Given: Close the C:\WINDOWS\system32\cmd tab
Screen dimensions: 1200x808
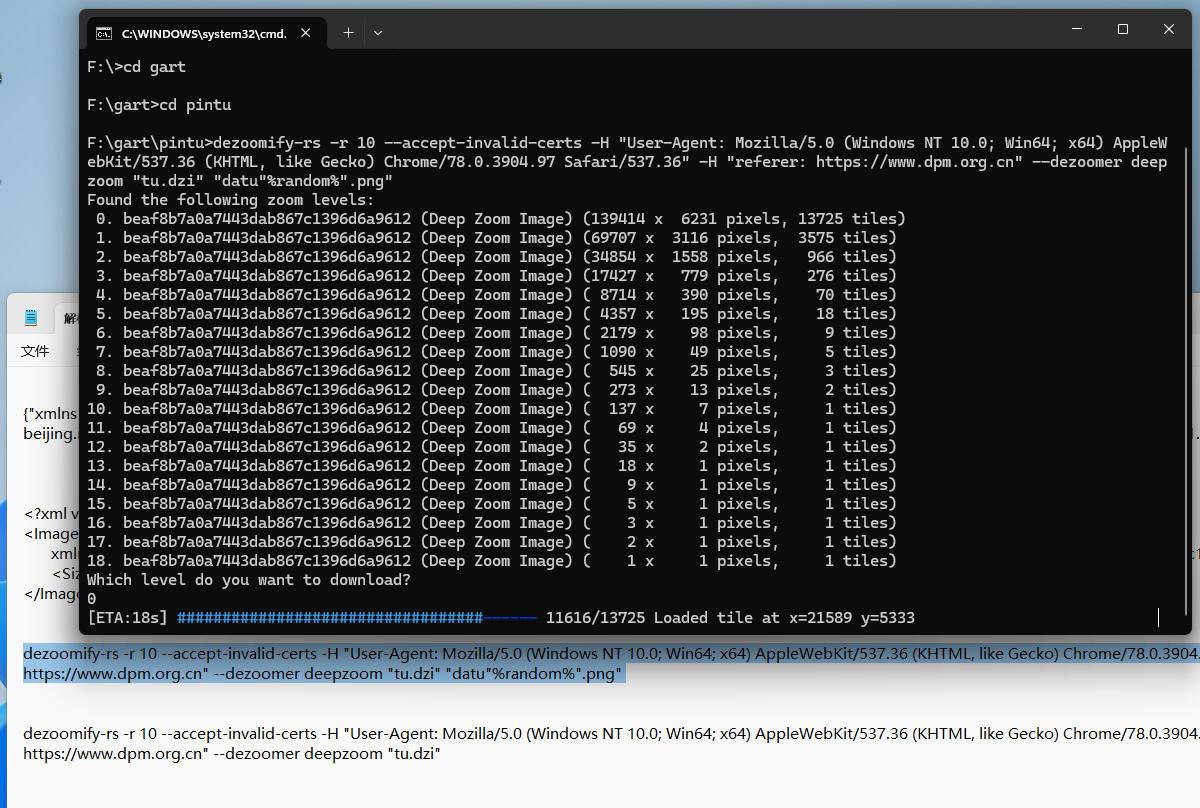Looking at the screenshot, I should coord(306,33).
